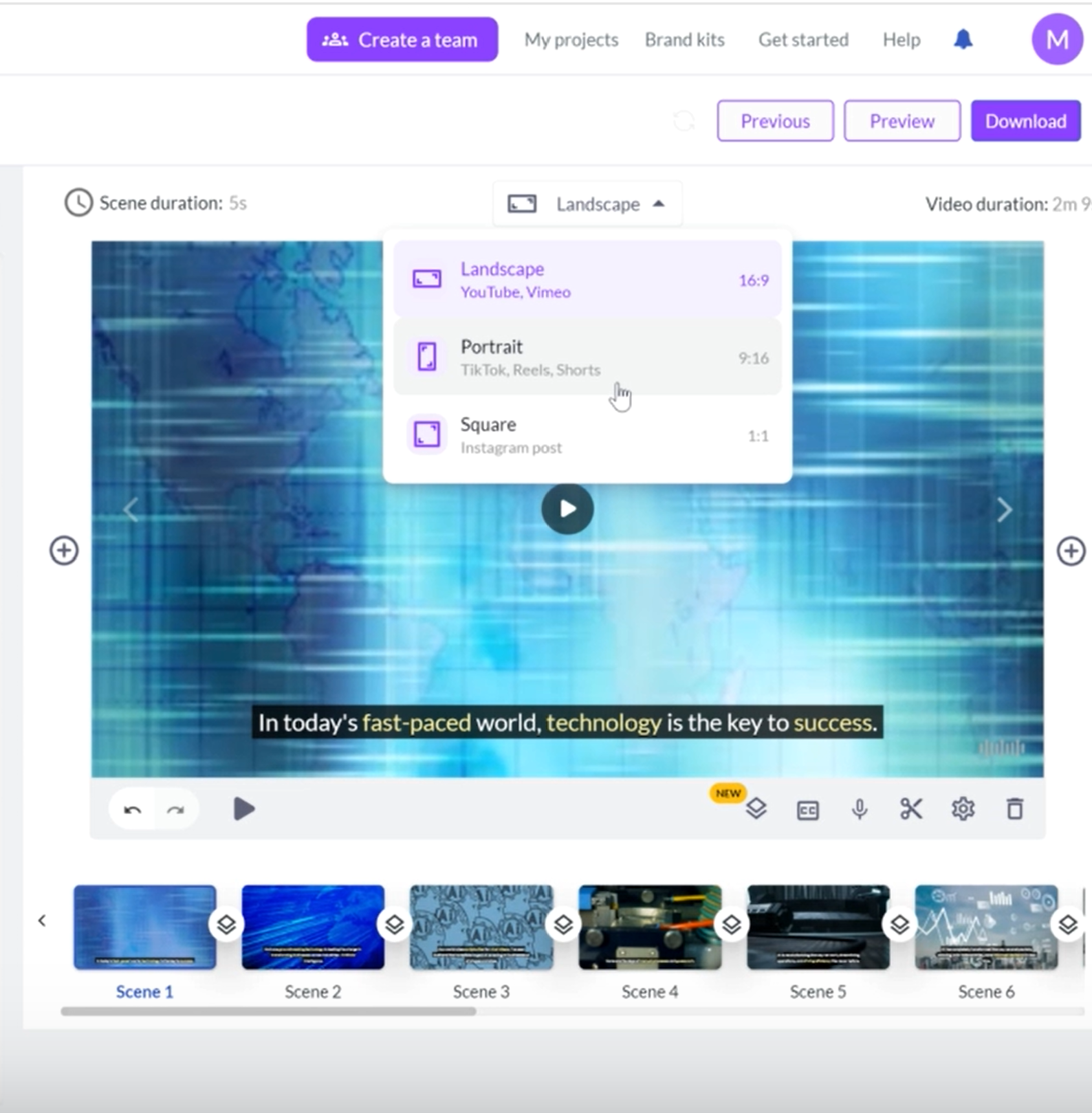
Task: Open the Help link
Action: click(x=901, y=40)
